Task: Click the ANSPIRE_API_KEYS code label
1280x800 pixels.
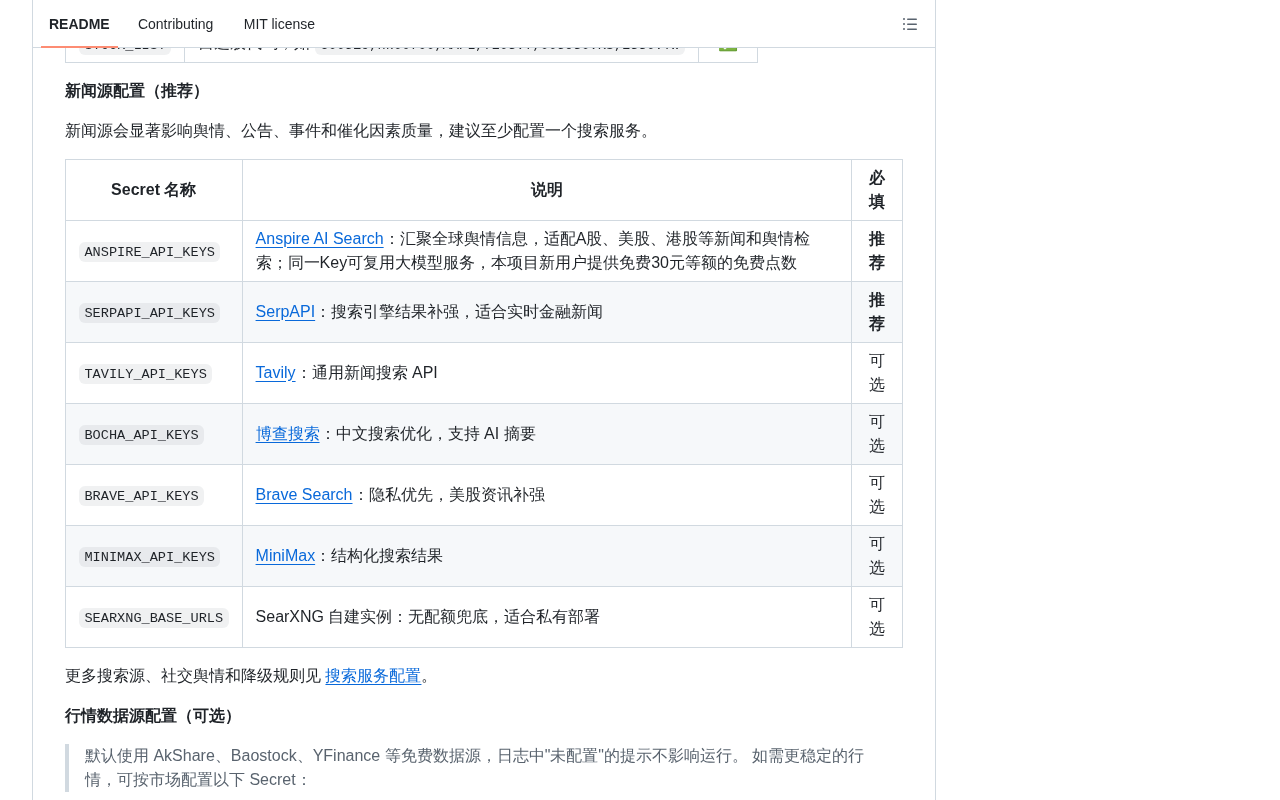Action: click(x=150, y=252)
